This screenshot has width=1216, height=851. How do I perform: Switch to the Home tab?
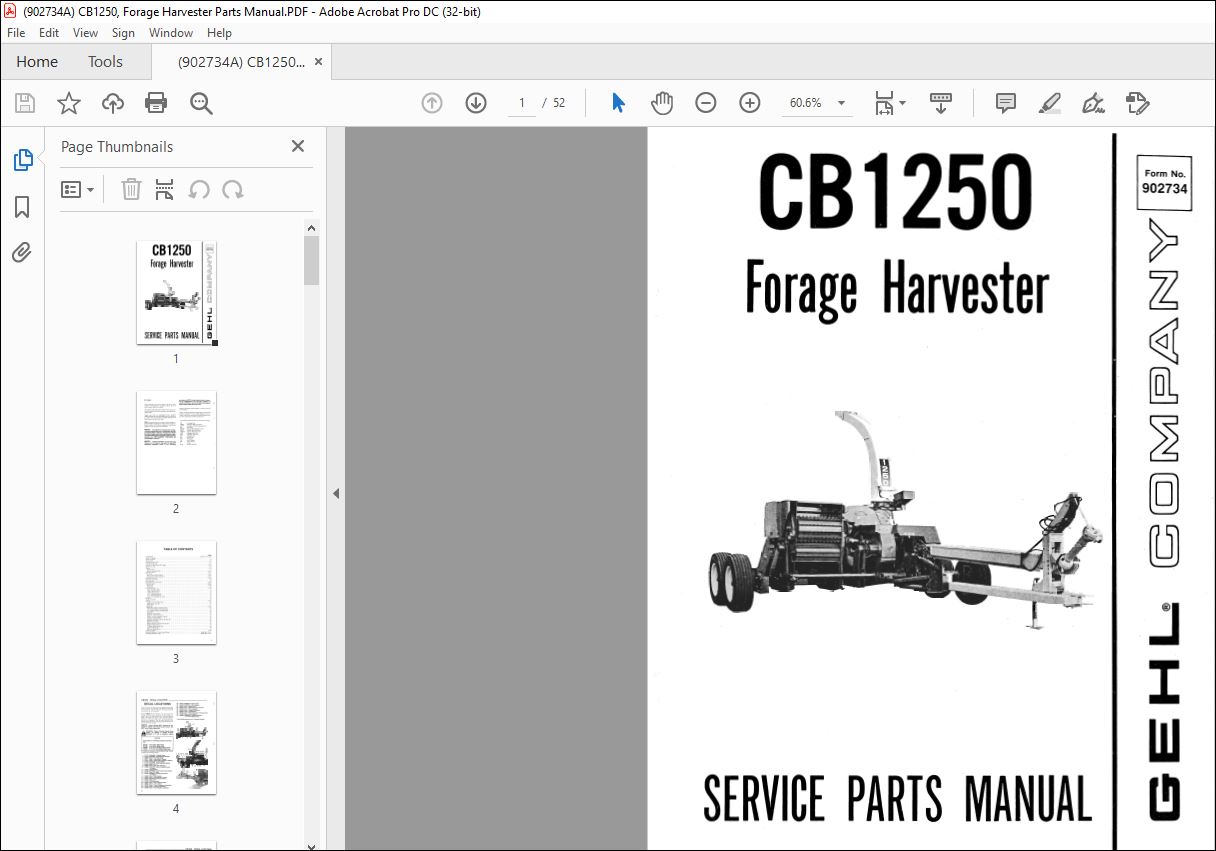point(37,62)
